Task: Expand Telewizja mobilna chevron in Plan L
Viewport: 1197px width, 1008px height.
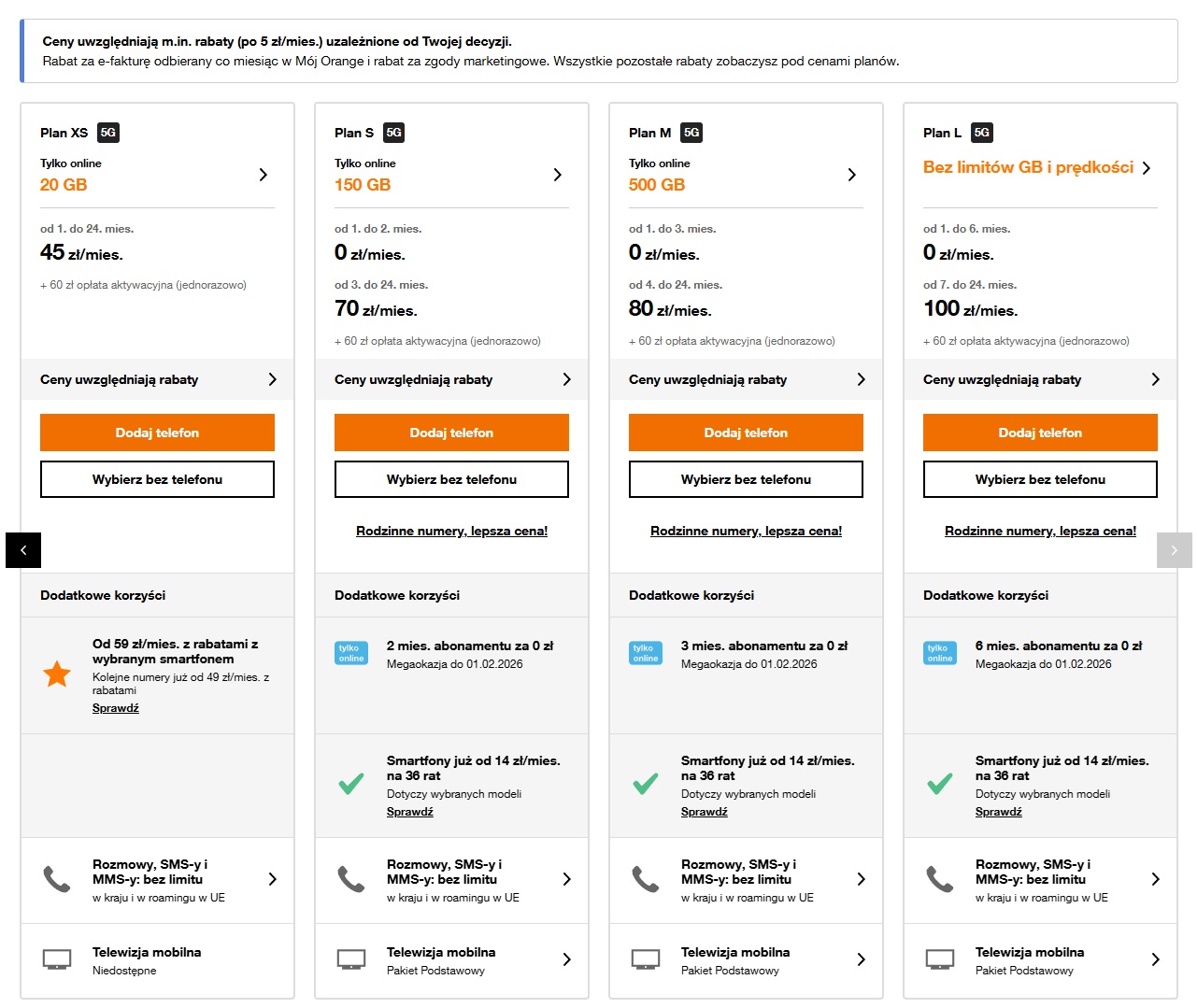Action: [1155, 959]
